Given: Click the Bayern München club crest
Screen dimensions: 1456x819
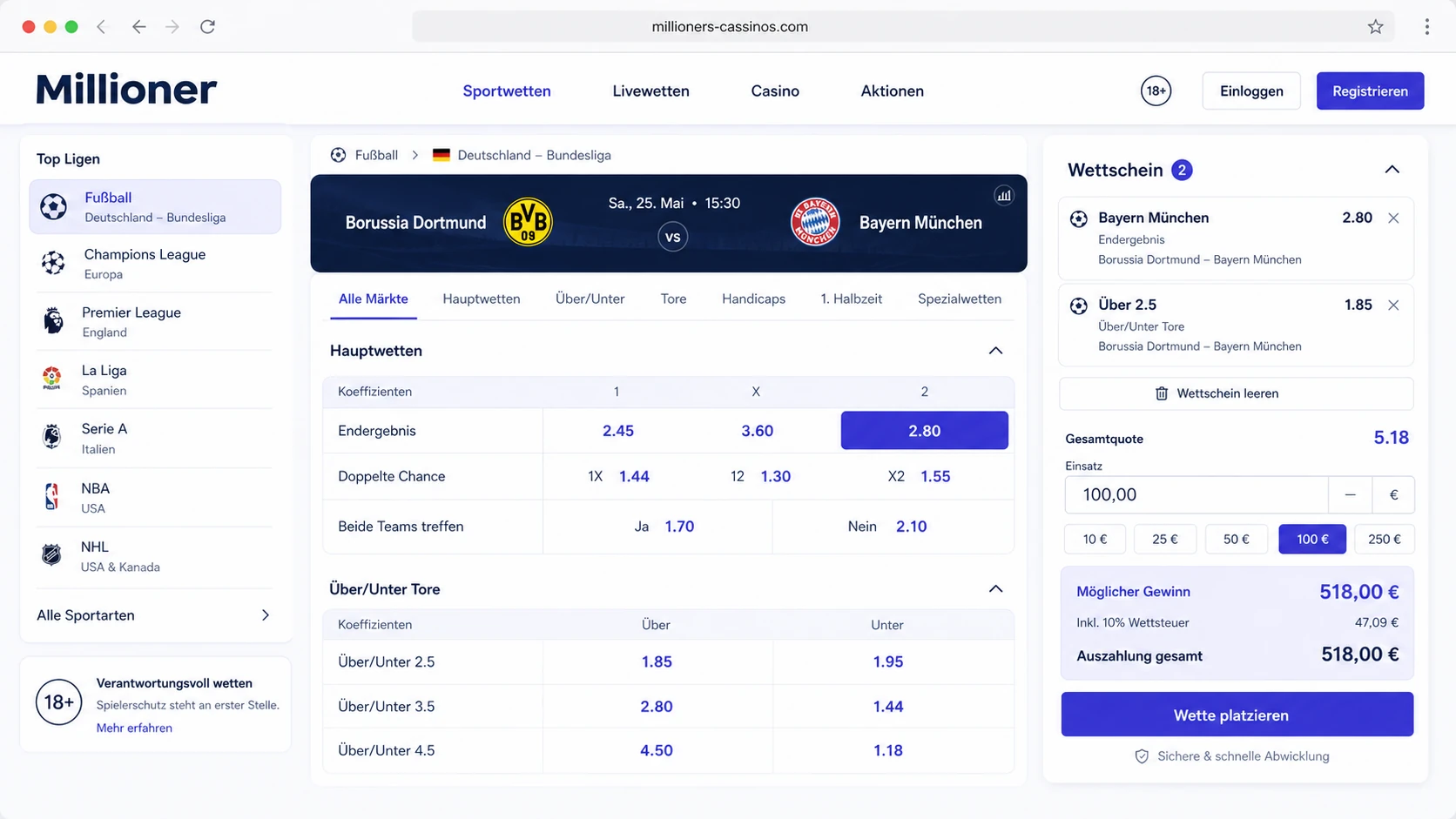Looking at the screenshot, I should 815,222.
